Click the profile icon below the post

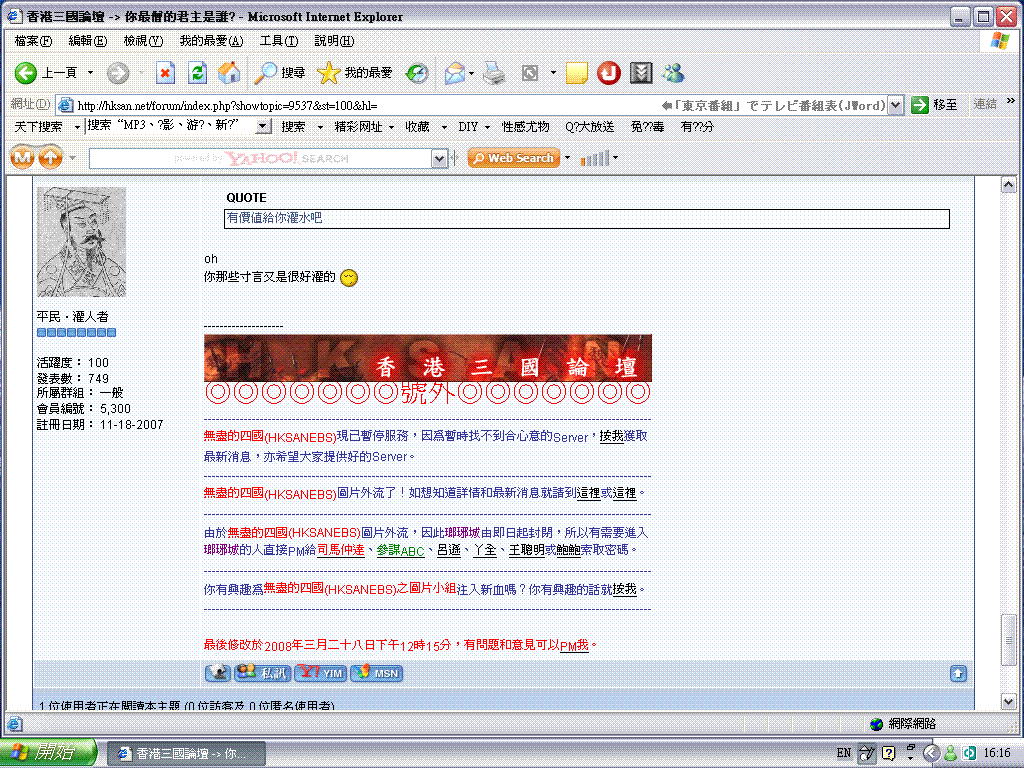point(217,673)
